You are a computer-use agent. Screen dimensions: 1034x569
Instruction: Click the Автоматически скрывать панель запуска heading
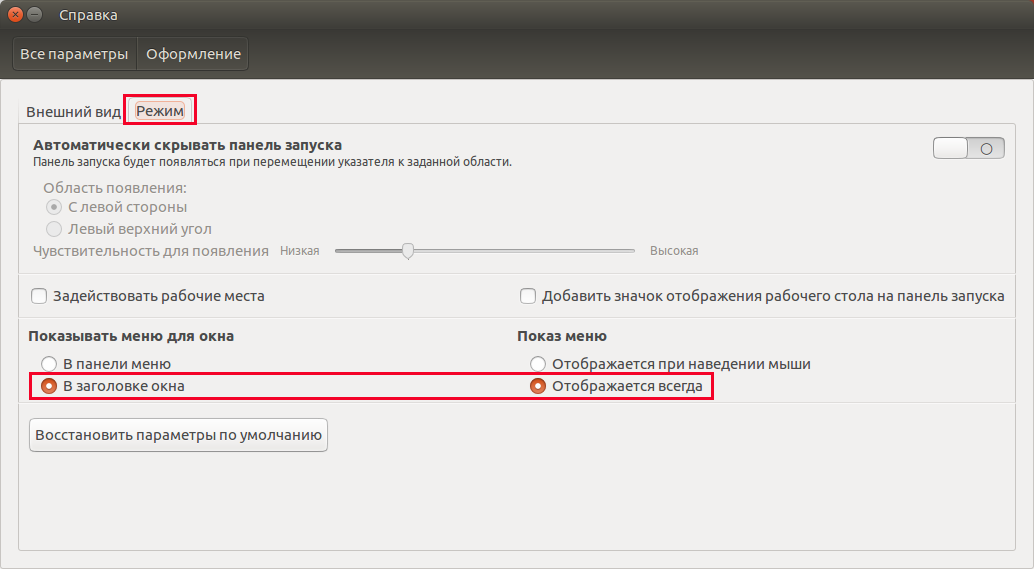[187, 145]
